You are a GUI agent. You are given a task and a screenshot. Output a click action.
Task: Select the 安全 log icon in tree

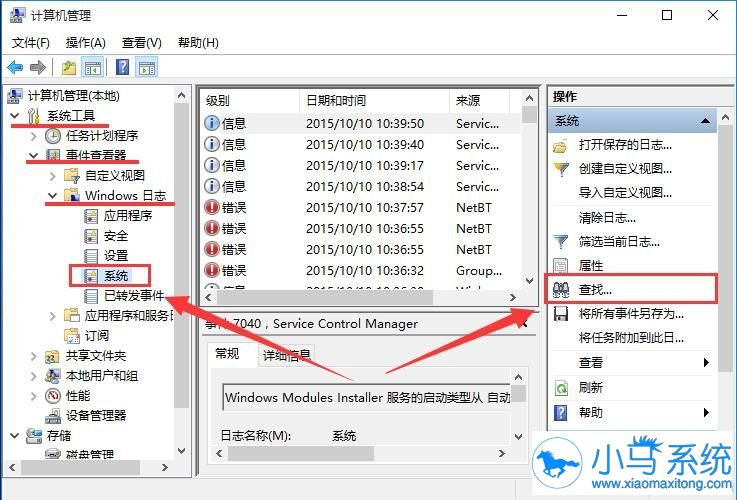(91, 236)
